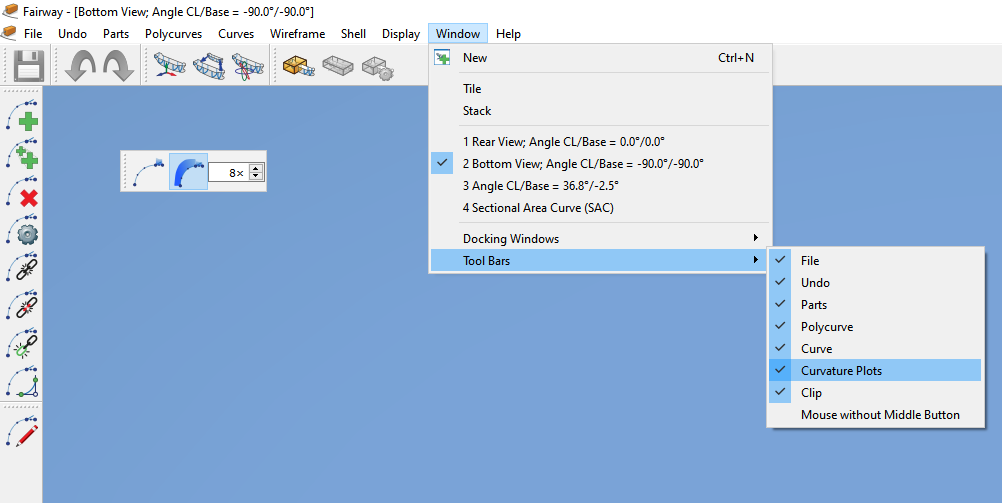Image resolution: width=1002 pixels, height=503 pixels.
Task: Open the Polycurves menu
Action: 173,34
